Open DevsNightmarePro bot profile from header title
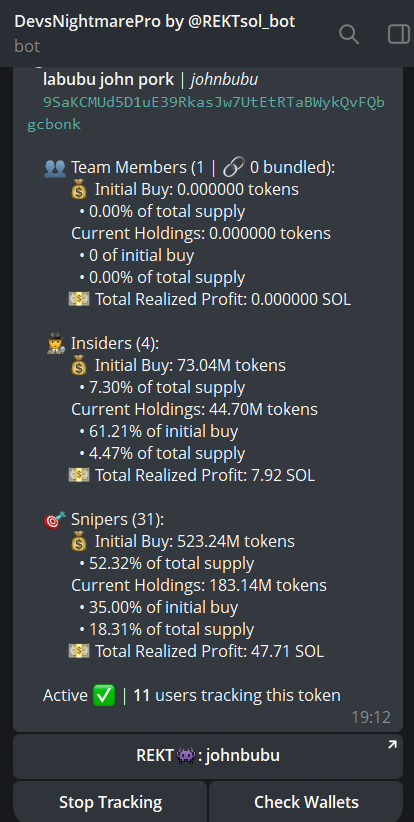The image size is (414, 822). pyautogui.click(x=155, y=21)
